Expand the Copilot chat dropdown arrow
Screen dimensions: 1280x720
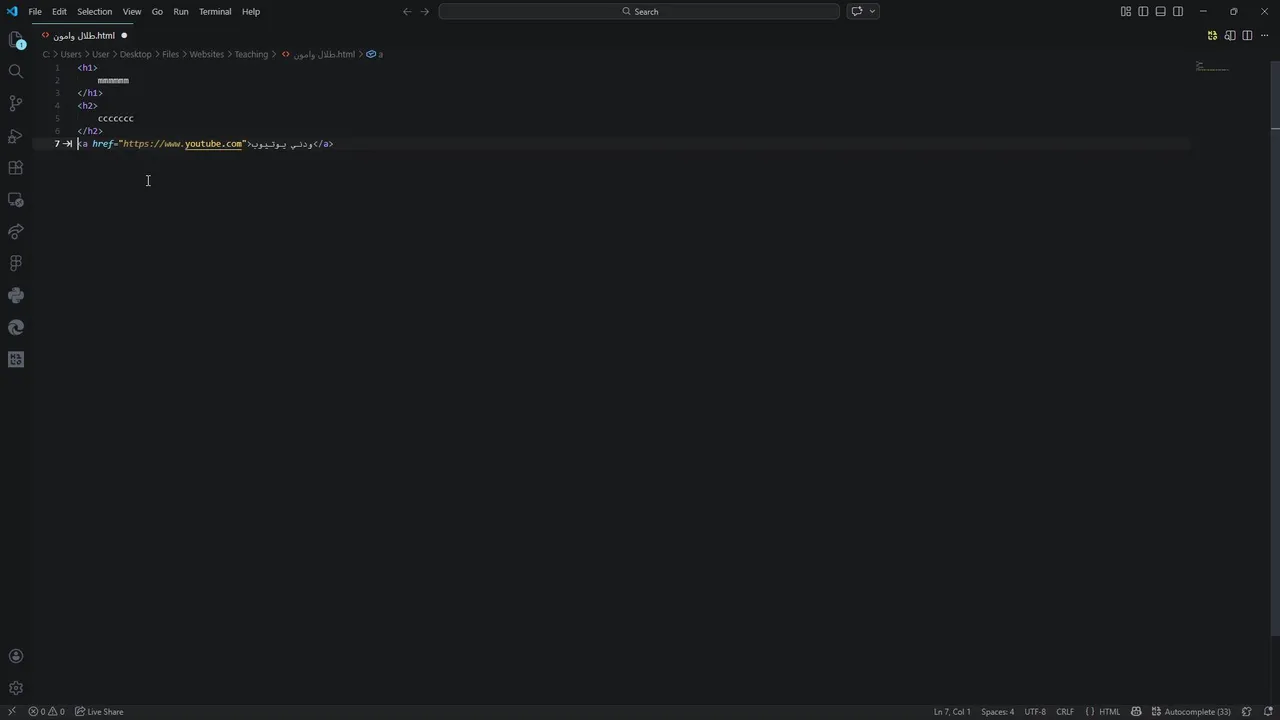(873, 11)
